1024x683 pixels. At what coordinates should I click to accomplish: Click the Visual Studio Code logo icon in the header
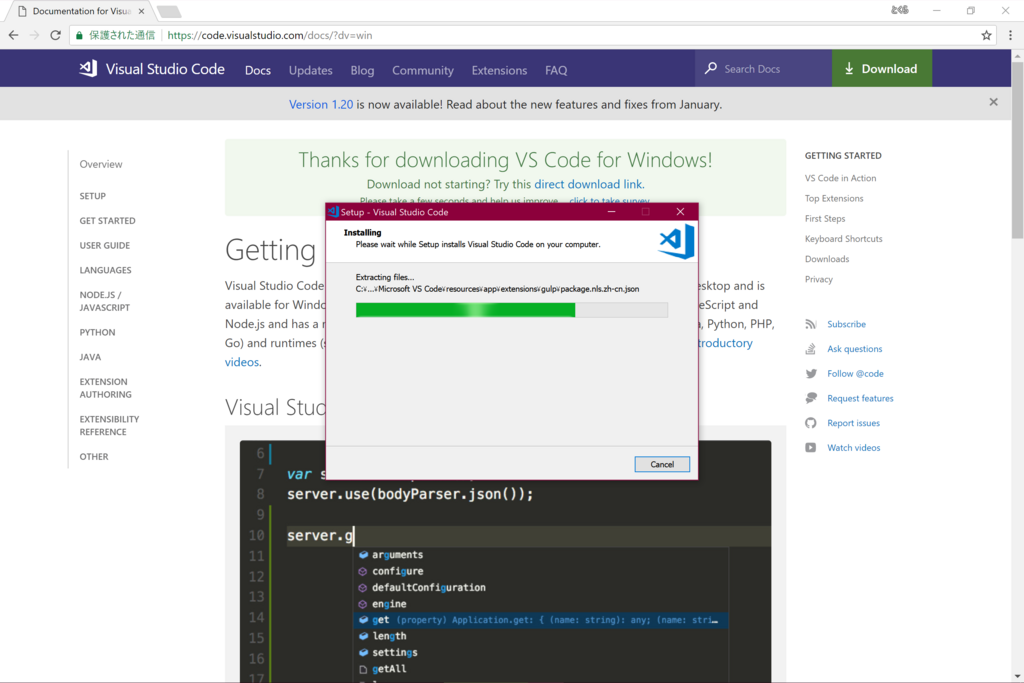[88, 69]
